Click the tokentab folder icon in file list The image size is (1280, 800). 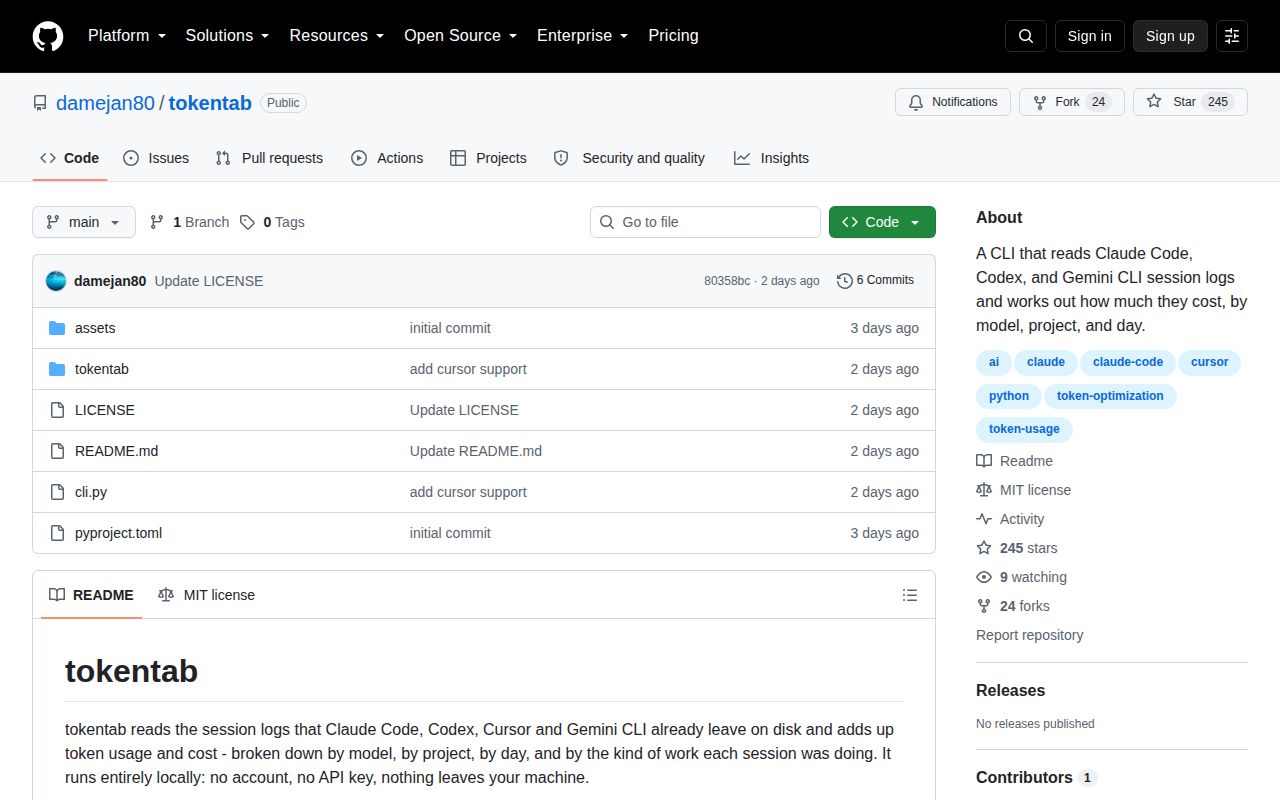pyautogui.click(x=57, y=369)
